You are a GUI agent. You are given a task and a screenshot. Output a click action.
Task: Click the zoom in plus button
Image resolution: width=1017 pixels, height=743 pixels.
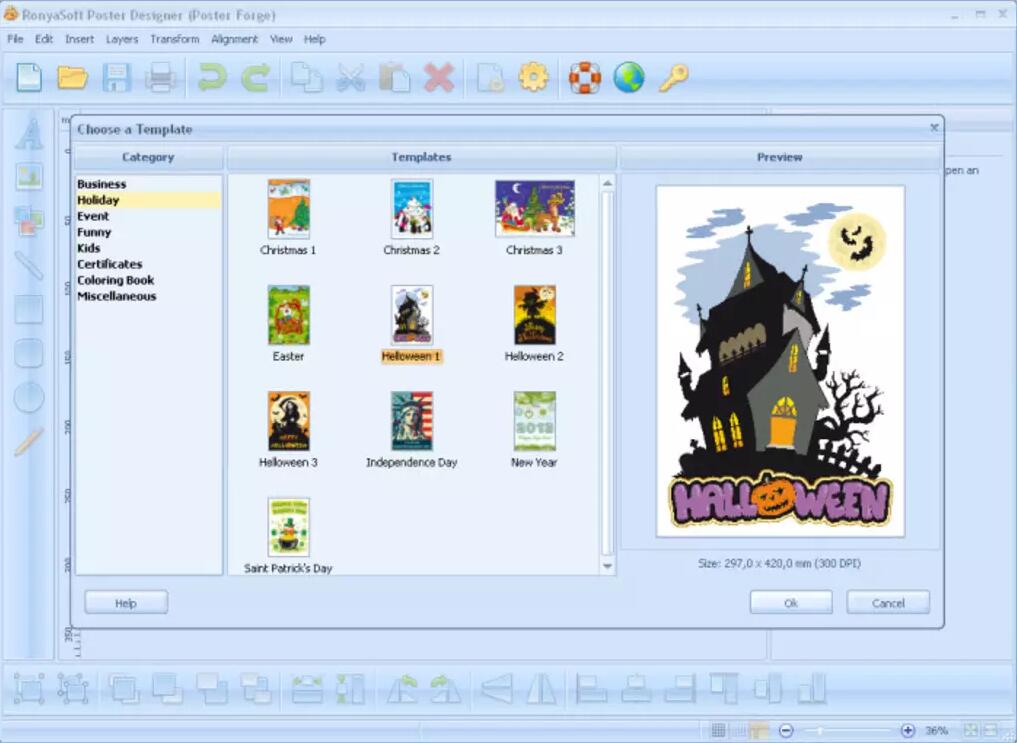pos(908,731)
